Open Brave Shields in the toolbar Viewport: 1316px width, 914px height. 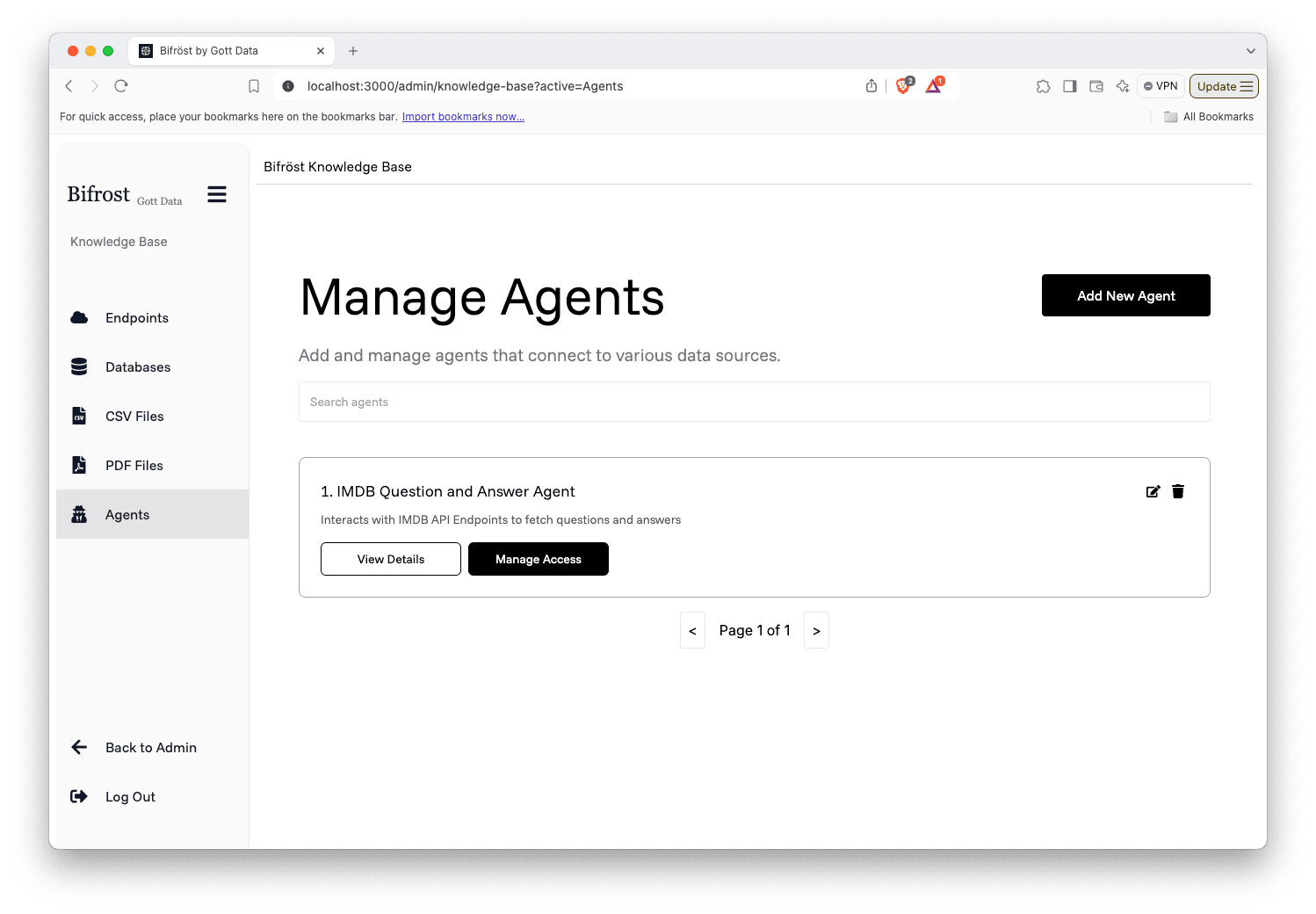[x=904, y=86]
